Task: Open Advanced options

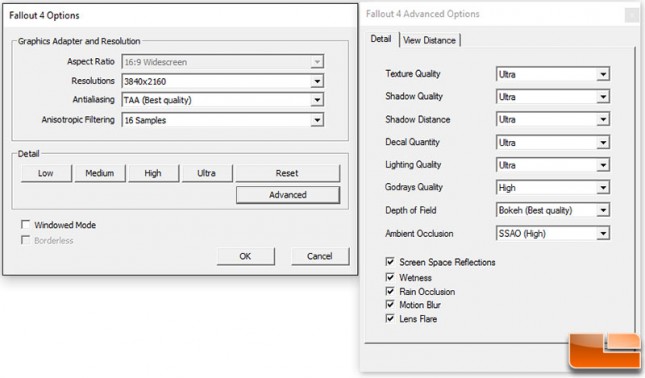Action: coord(288,195)
